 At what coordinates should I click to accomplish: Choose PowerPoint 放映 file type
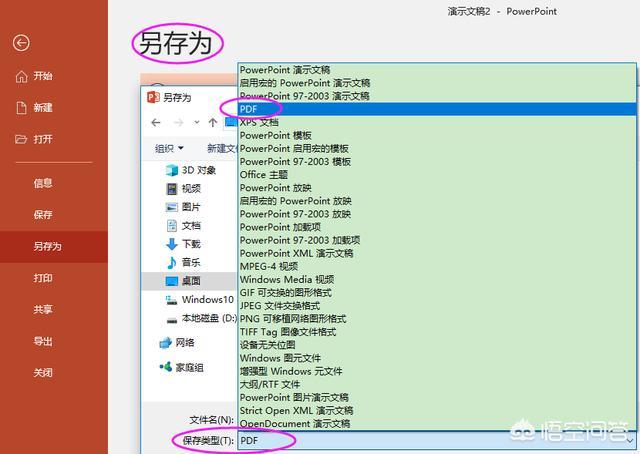[437, 188]
